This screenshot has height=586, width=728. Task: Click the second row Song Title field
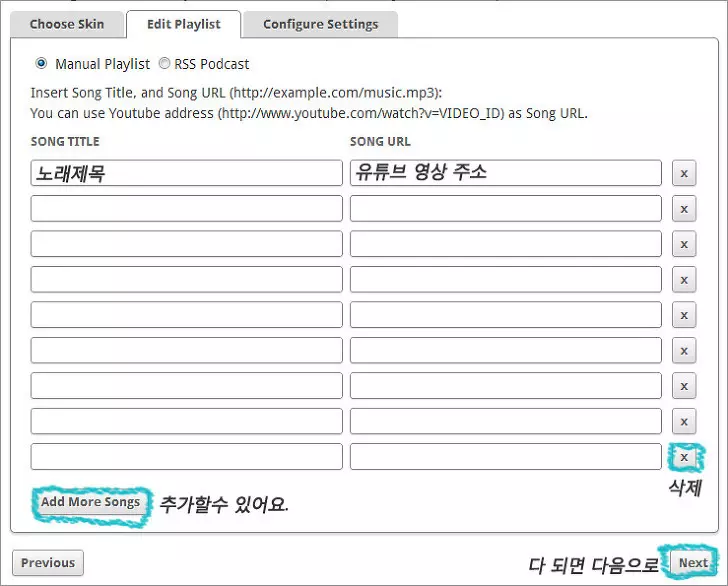(187, 208)
